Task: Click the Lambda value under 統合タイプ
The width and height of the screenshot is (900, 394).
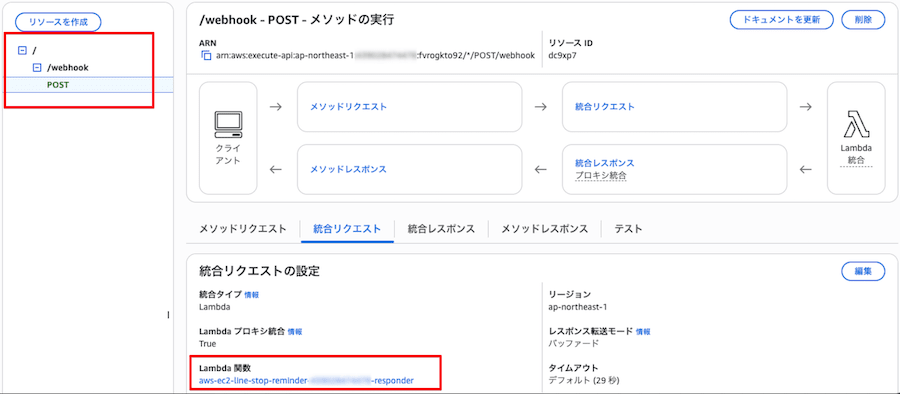Action: point(214,307)
